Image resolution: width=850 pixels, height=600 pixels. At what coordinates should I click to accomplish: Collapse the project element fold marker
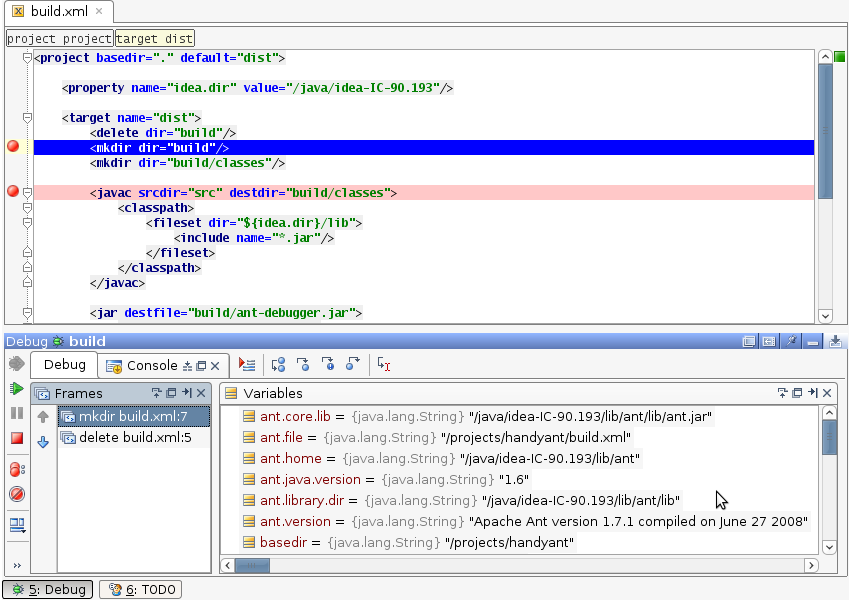tap(28, 59)
